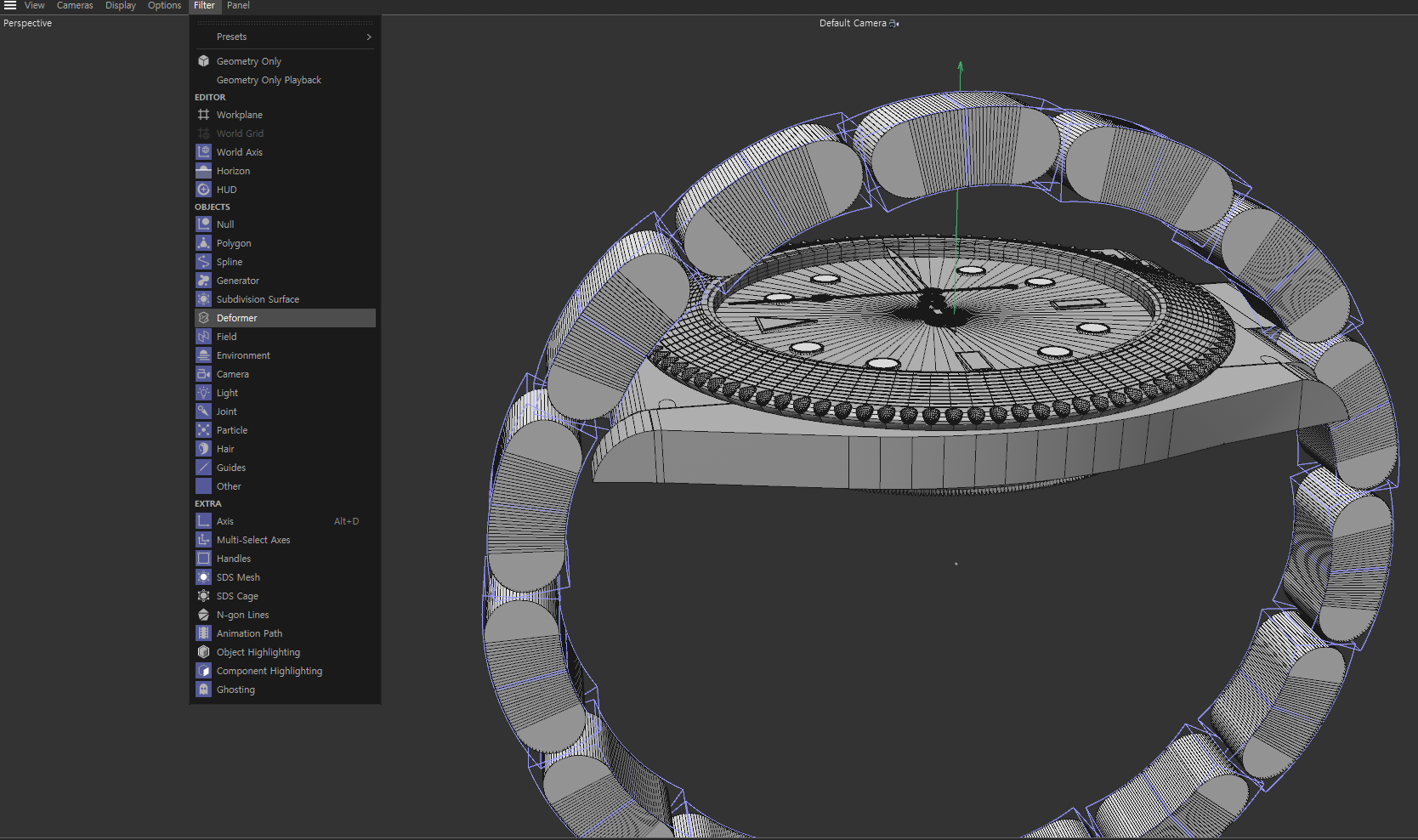The width and height of the screenshot is (1418, 840).
Task: Open the View menu
Action: pyautogui.click(x=35, y=5)
